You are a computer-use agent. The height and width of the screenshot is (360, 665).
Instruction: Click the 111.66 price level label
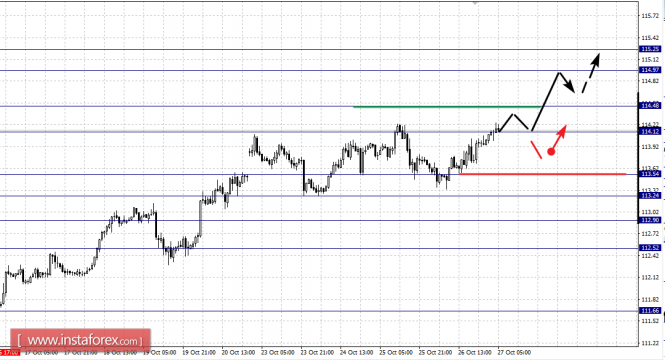tap(650, 311)
